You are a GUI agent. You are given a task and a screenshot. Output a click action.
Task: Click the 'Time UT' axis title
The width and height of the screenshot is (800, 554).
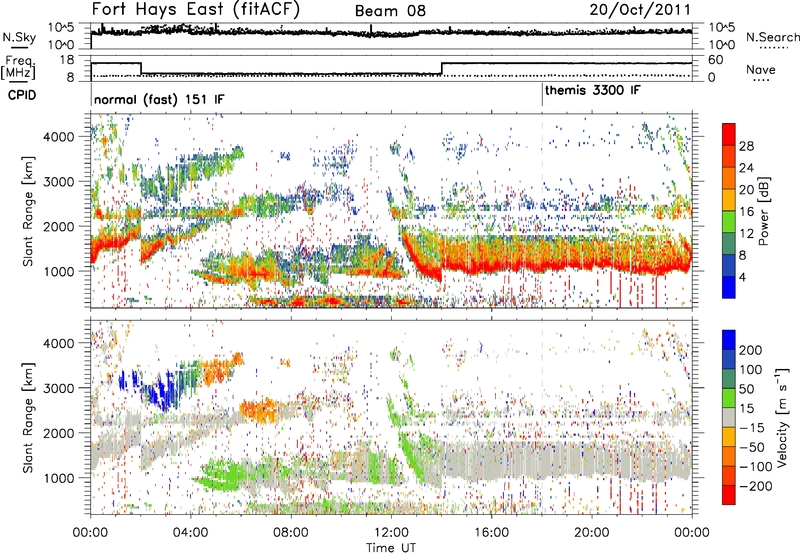(391, 548)
